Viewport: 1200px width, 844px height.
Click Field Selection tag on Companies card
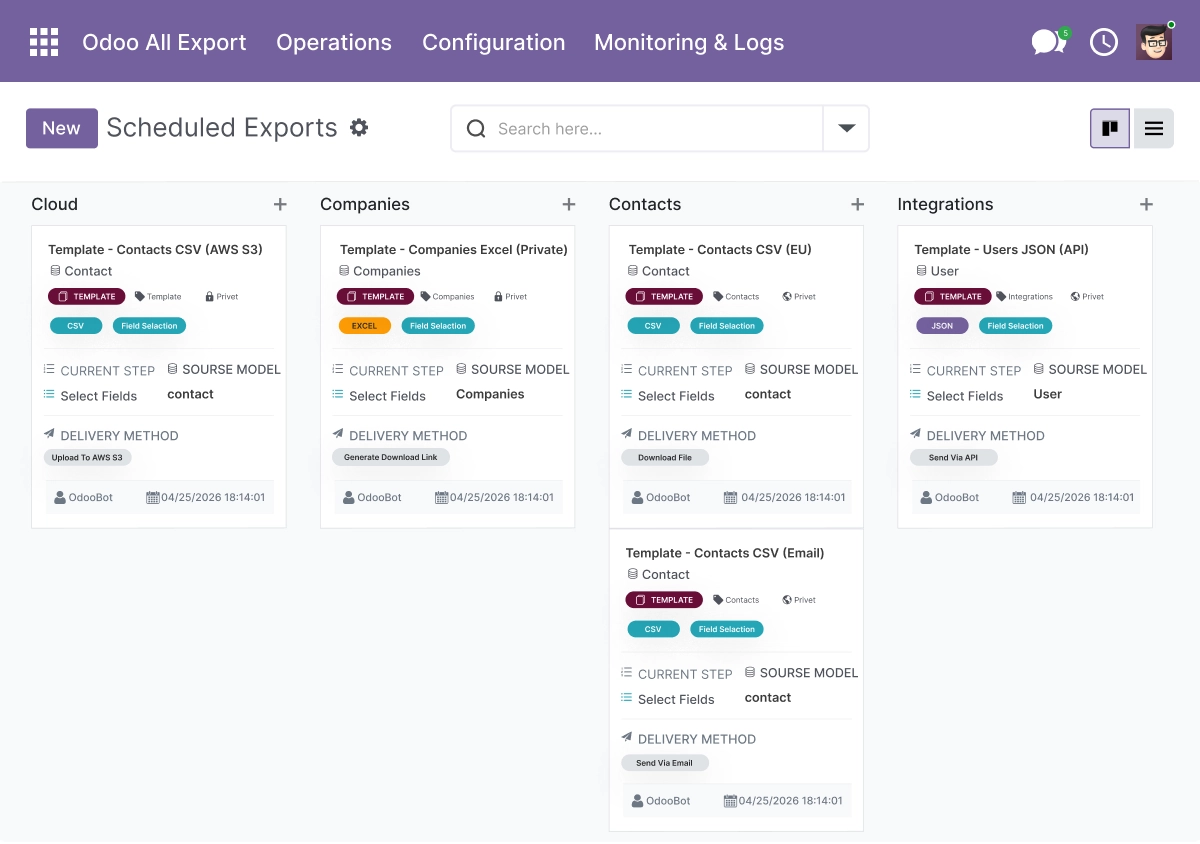click(x=438, y=326)
